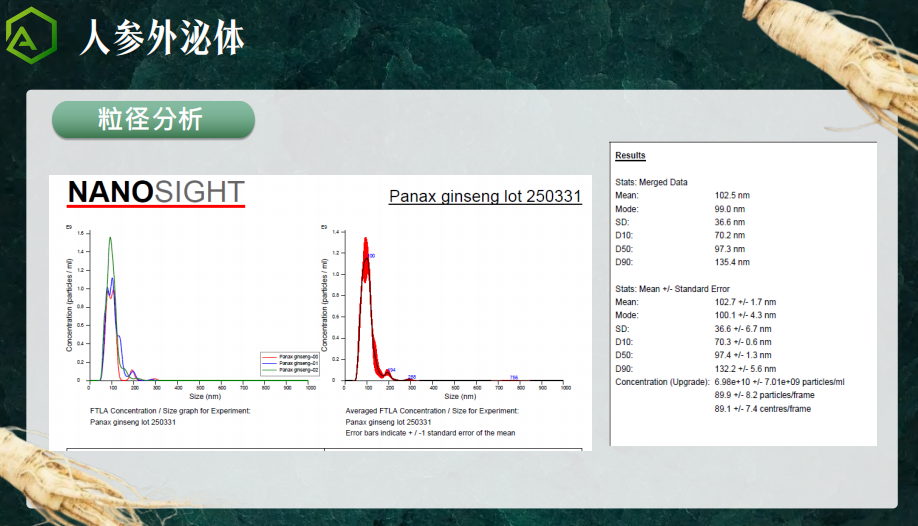Click the right graph 'Size (nm)' axis label

(460, 397)
